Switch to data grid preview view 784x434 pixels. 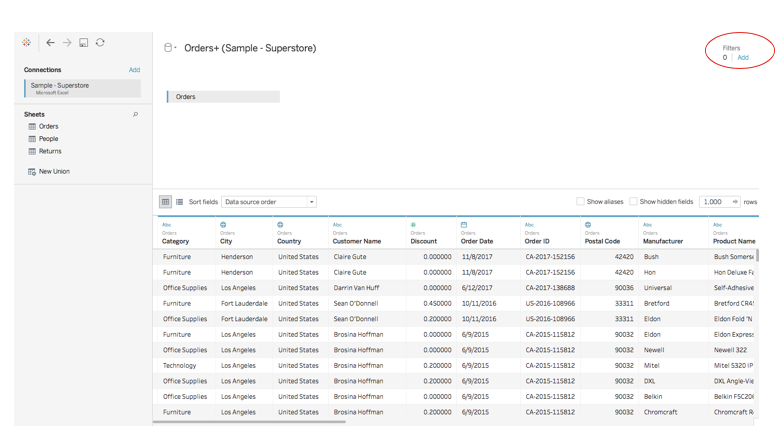[x=166, y=202]
